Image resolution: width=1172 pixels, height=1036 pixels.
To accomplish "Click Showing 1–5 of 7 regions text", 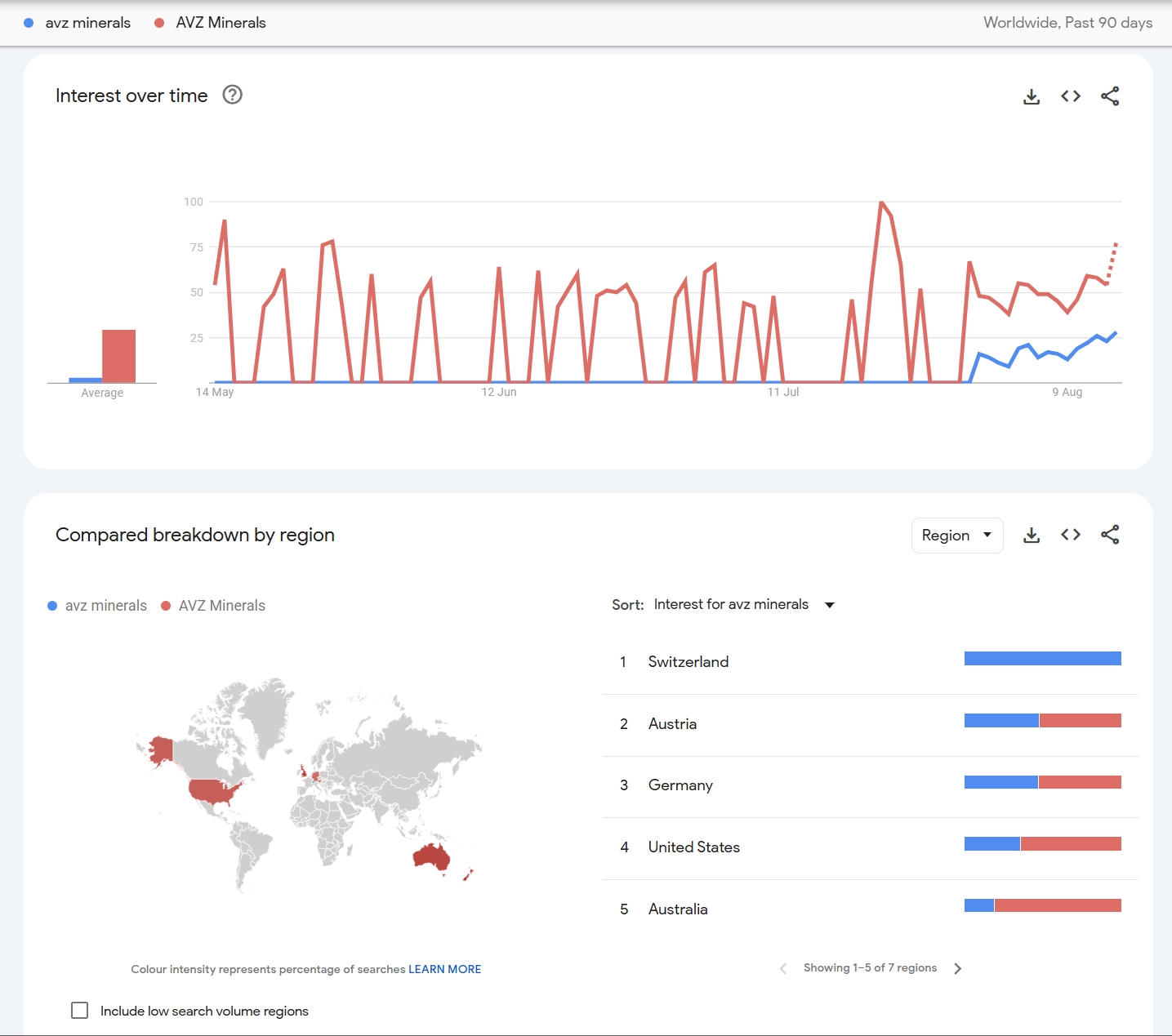I will [x=870, y=967].
